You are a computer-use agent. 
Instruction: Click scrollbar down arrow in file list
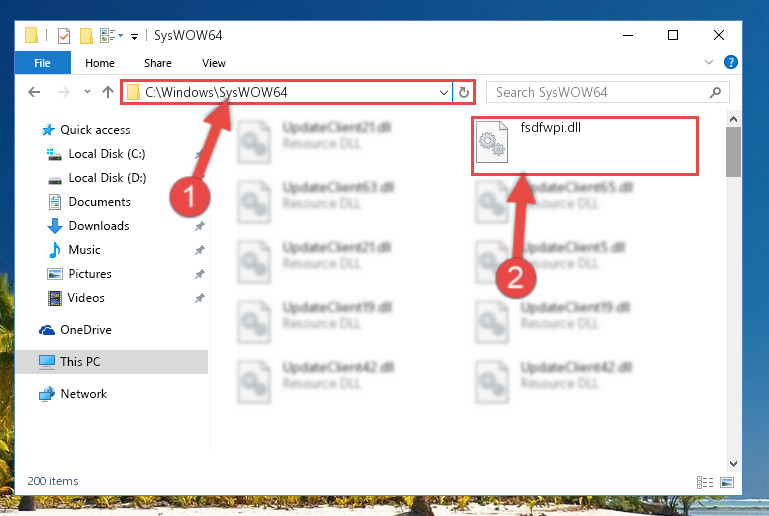(733, 464)
